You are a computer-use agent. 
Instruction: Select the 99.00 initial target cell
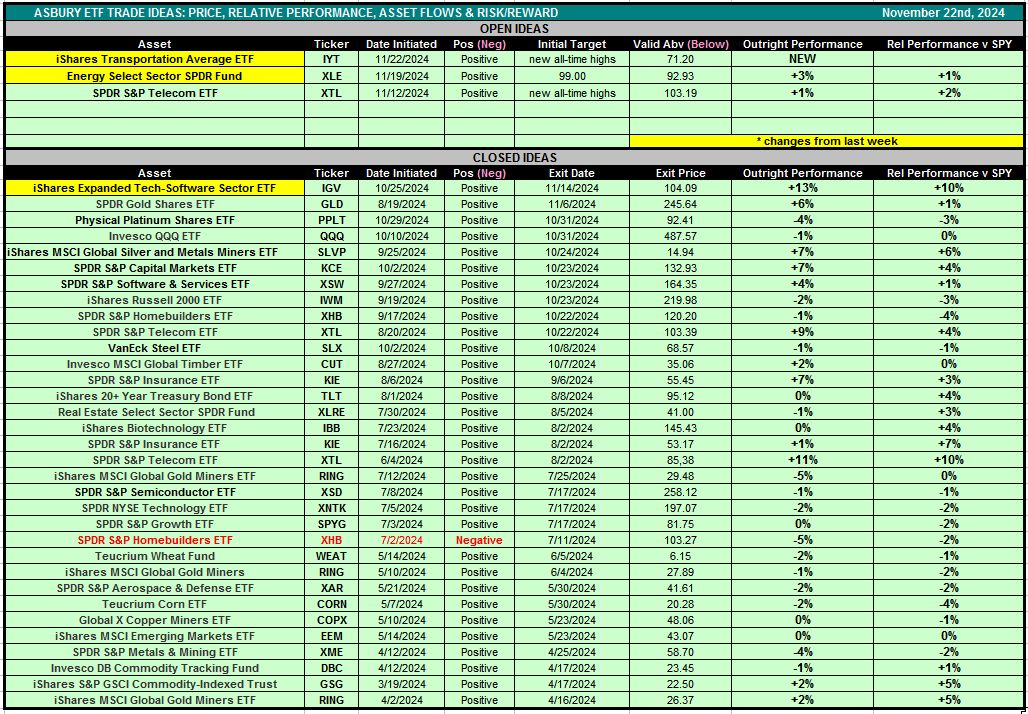(x=572, y=76)
